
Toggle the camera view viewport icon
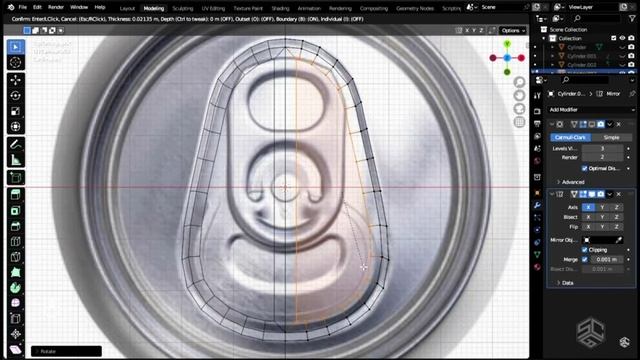click(519, 109)
